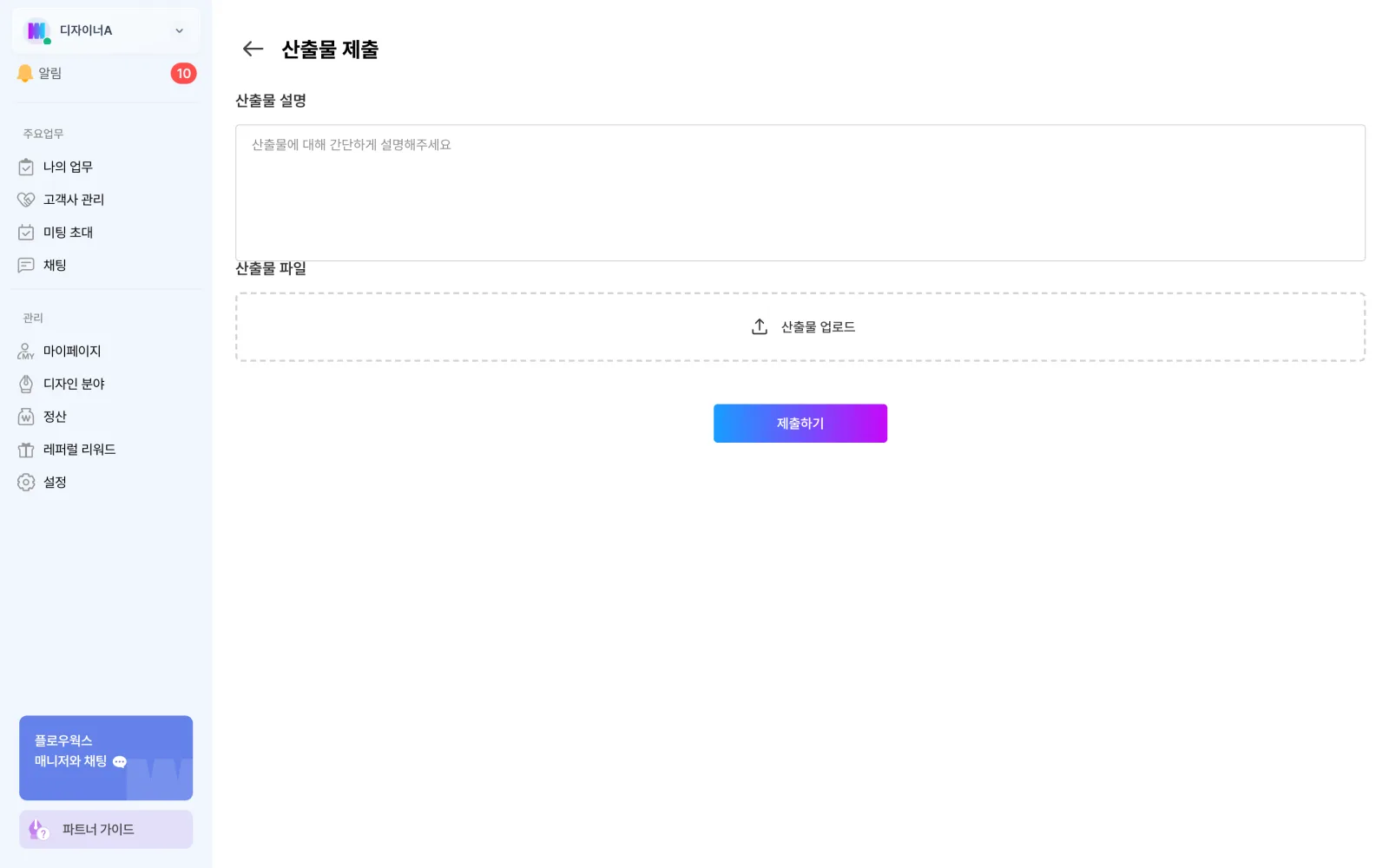This screenshot has height=868, width=1389.
Task: Click the 나의 업무 clipboard icon
Action: [26, 167]
